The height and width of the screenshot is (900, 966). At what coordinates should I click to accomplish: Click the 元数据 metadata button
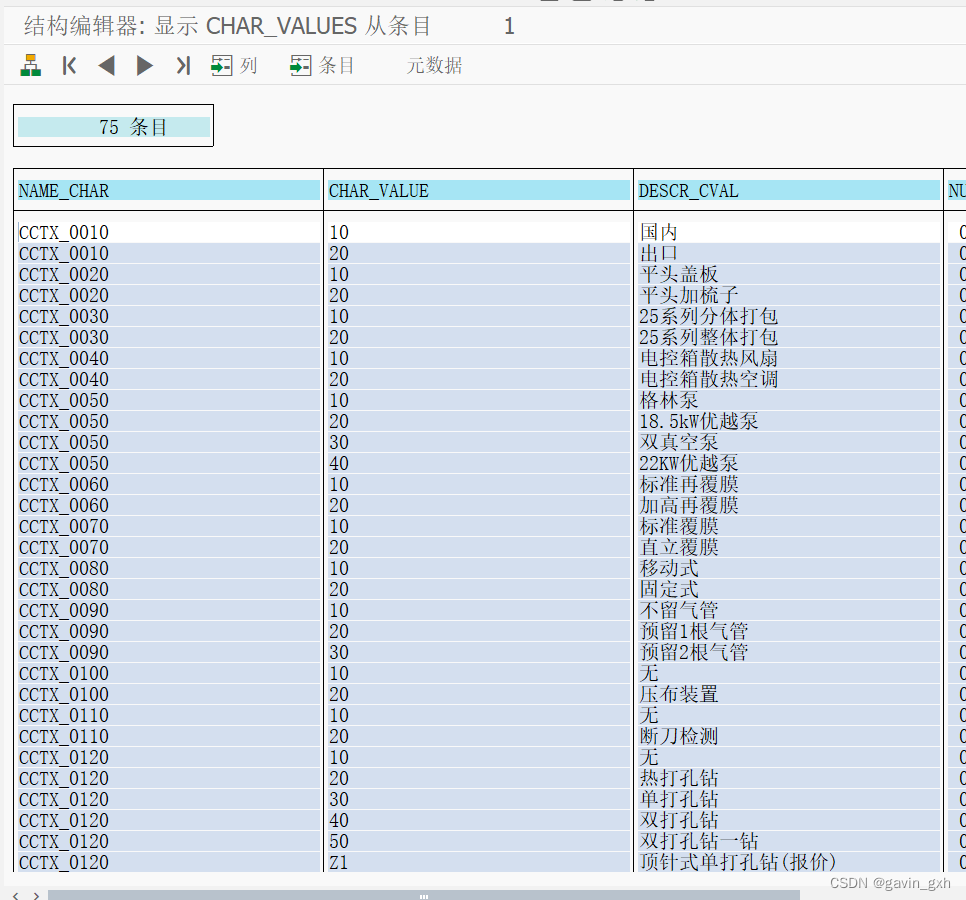(434, 64)
